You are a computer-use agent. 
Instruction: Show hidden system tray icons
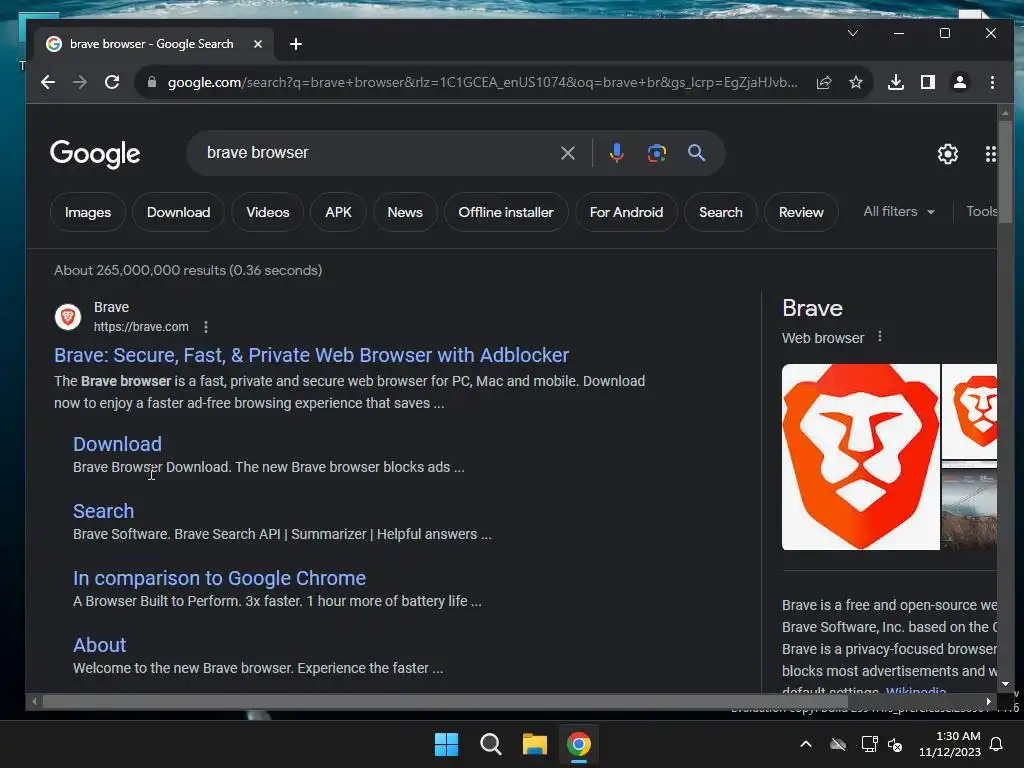806,744
